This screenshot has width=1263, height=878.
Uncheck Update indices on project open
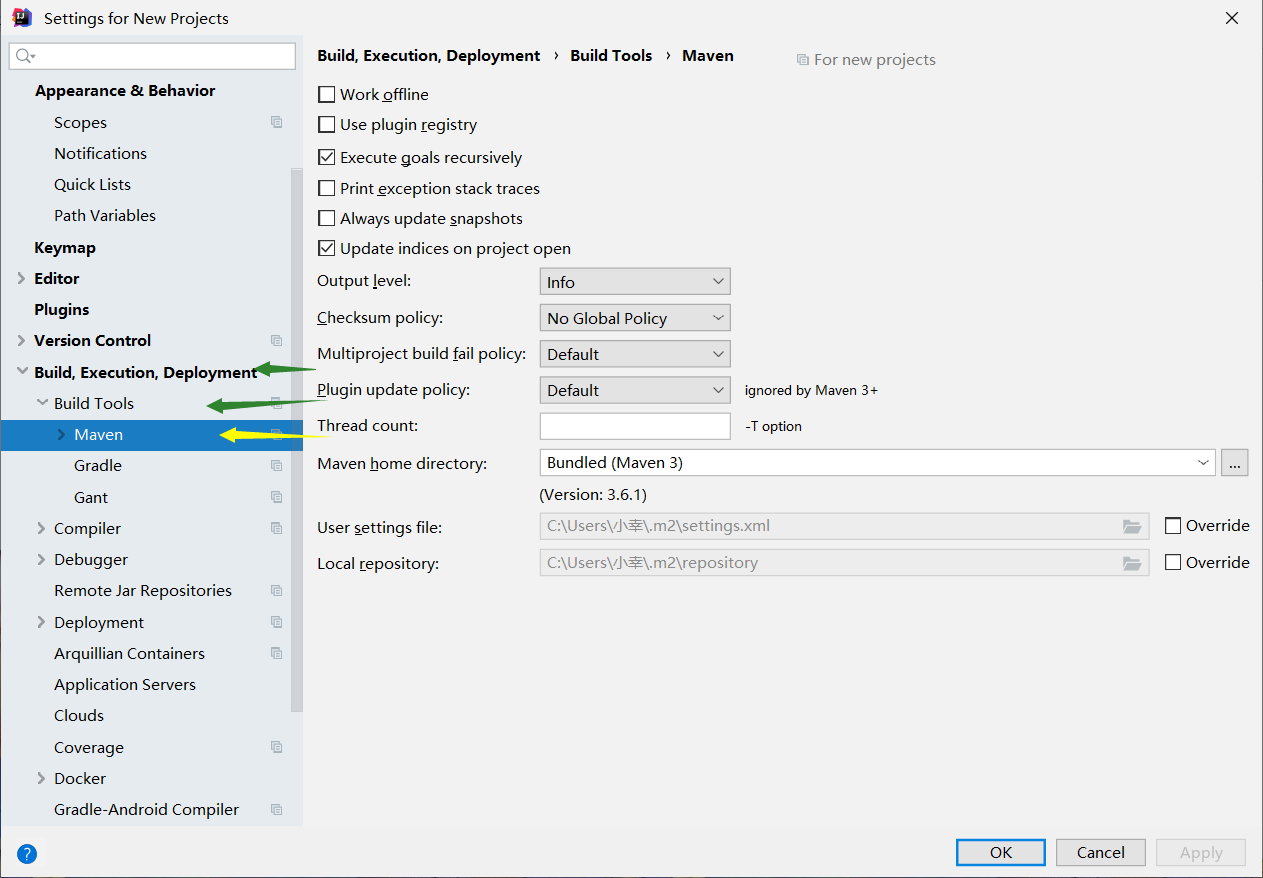(326, 248)
